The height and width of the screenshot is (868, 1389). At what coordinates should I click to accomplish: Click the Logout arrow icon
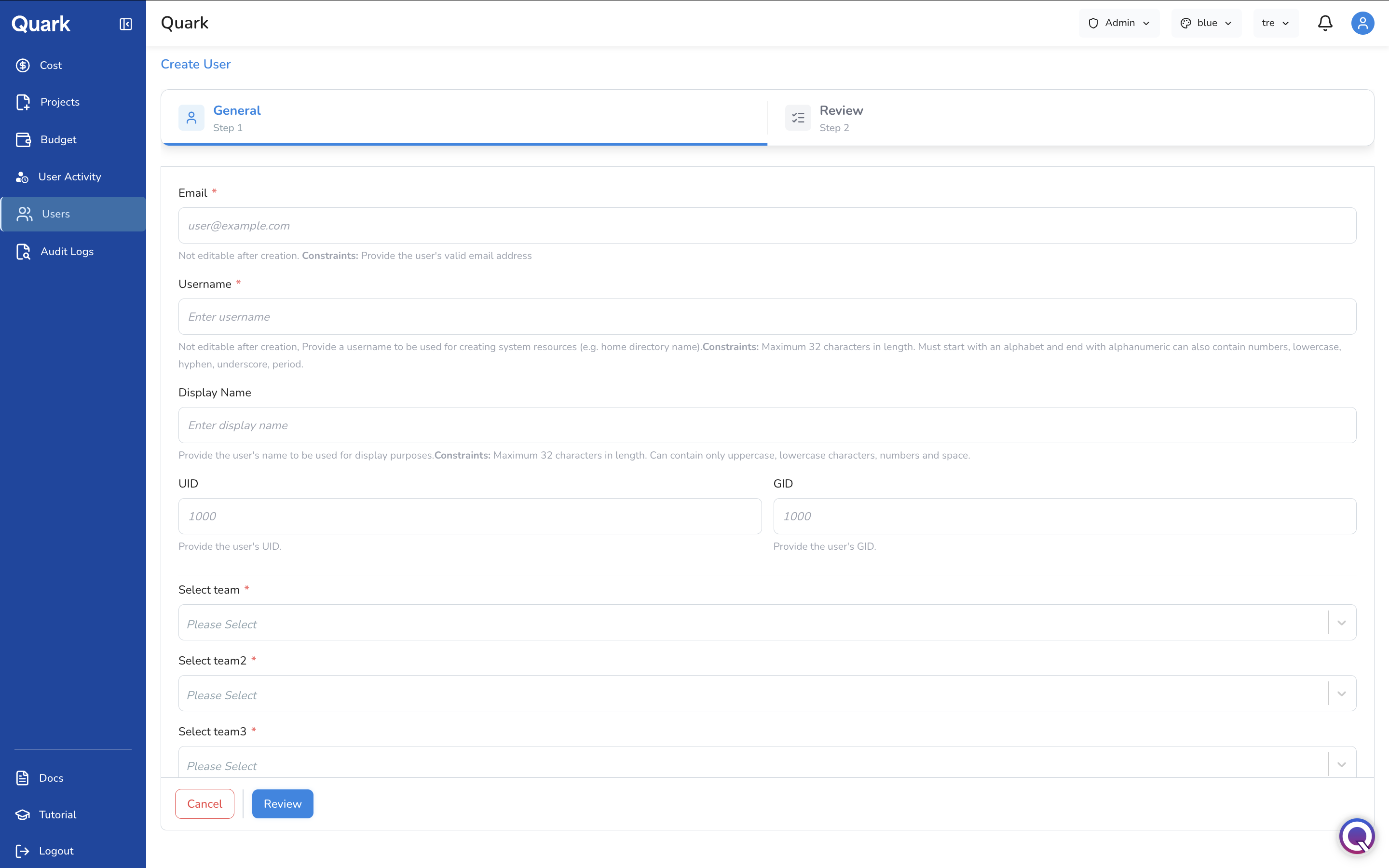tap(22, 851)
